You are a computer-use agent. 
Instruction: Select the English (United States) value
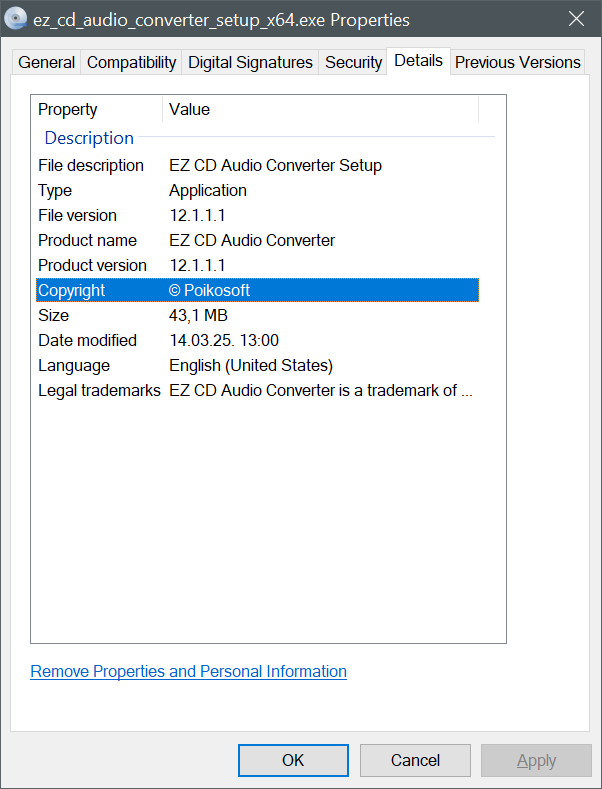click(251, 365)
